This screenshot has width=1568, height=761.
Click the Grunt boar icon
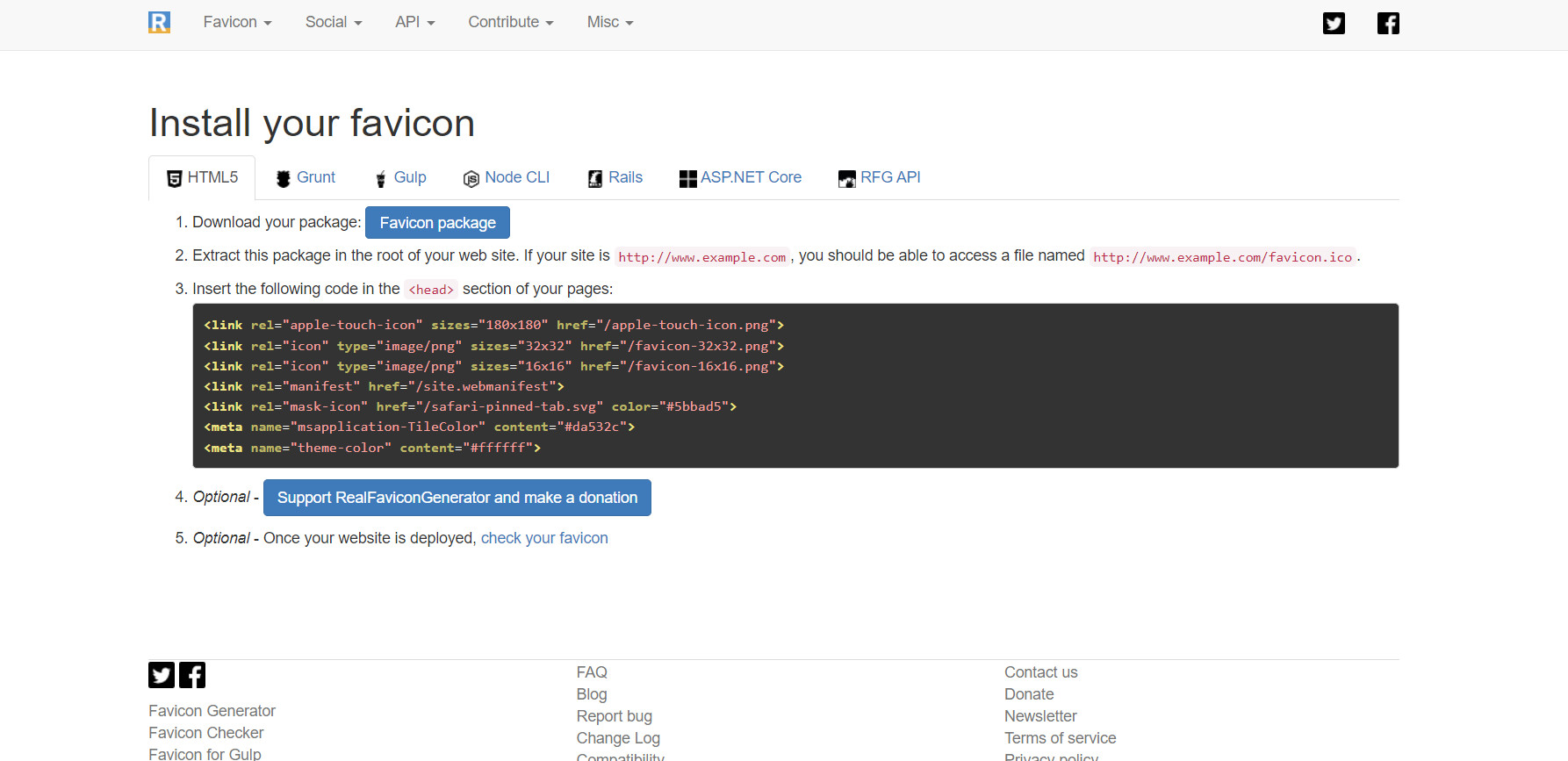point(283,179)
